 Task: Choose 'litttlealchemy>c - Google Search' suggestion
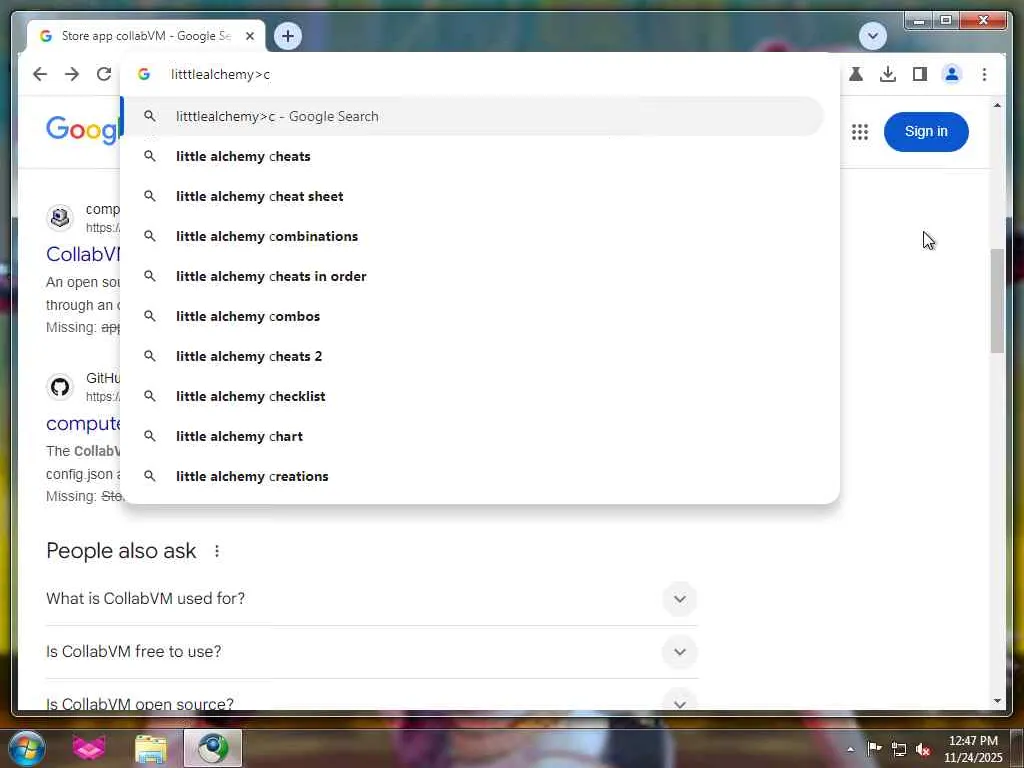(473, 116)
